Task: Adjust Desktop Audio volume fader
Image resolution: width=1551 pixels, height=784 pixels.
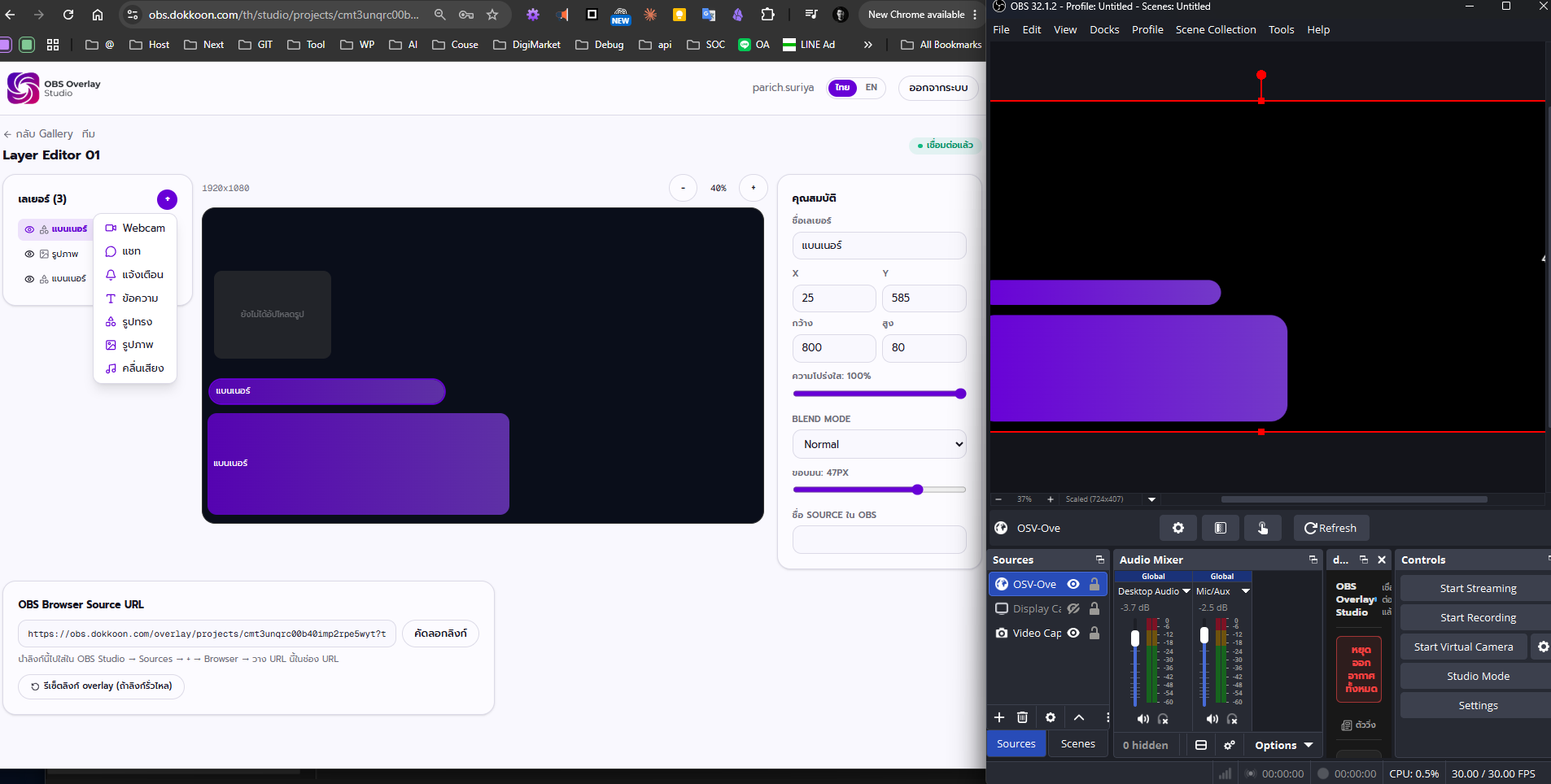Action: (x=1135, y=638)
